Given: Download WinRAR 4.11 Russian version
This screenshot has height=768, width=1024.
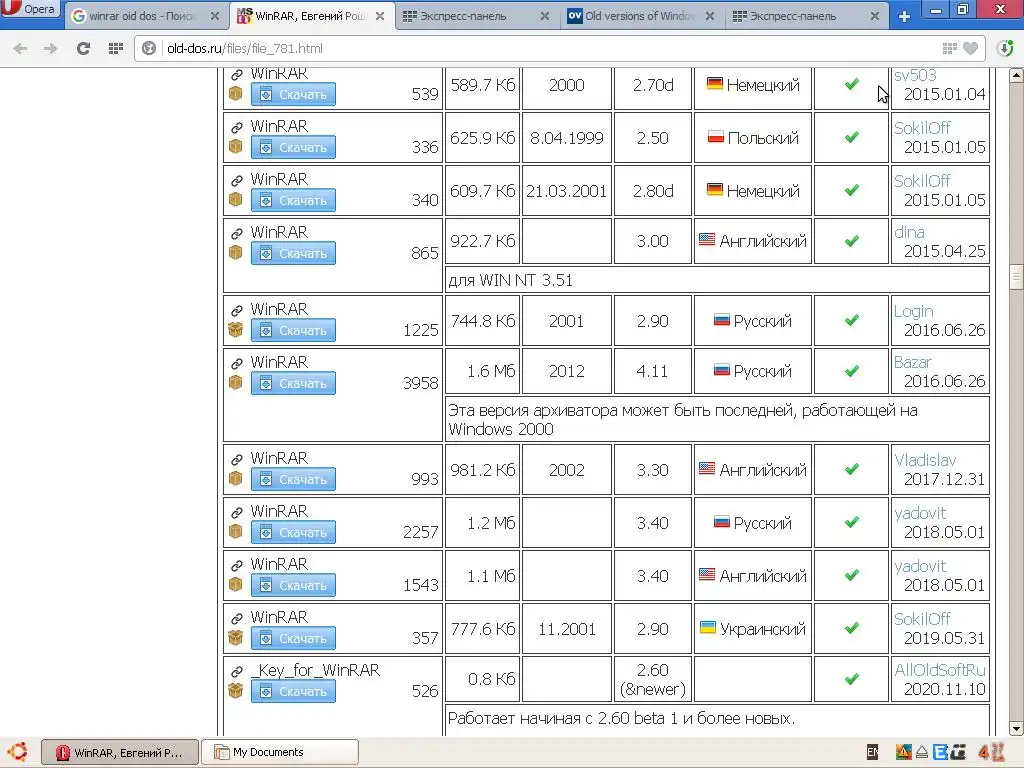Looking at the screenshot, I should pyautogui.click(x=293, y=383).
